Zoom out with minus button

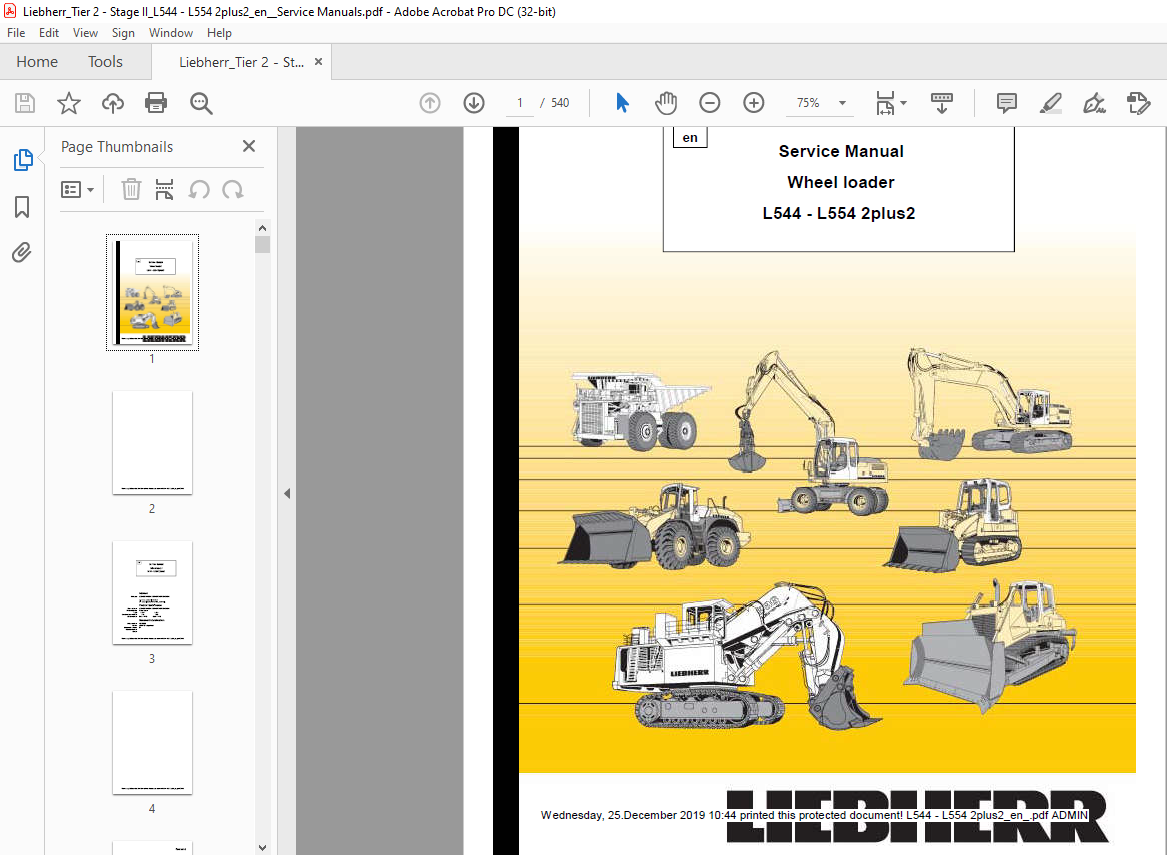coord(710,103)
